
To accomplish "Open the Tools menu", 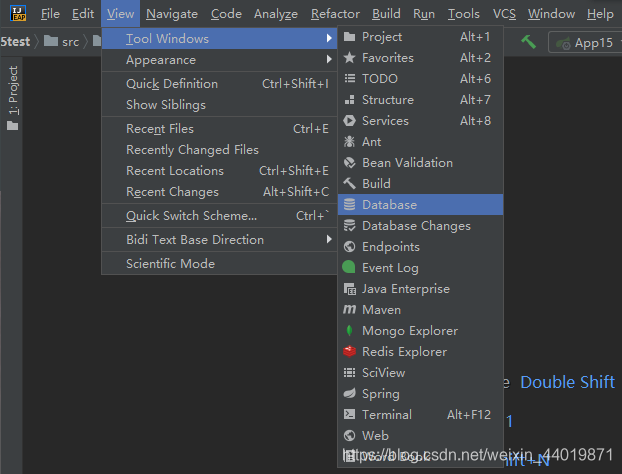I will pos(464,14).
